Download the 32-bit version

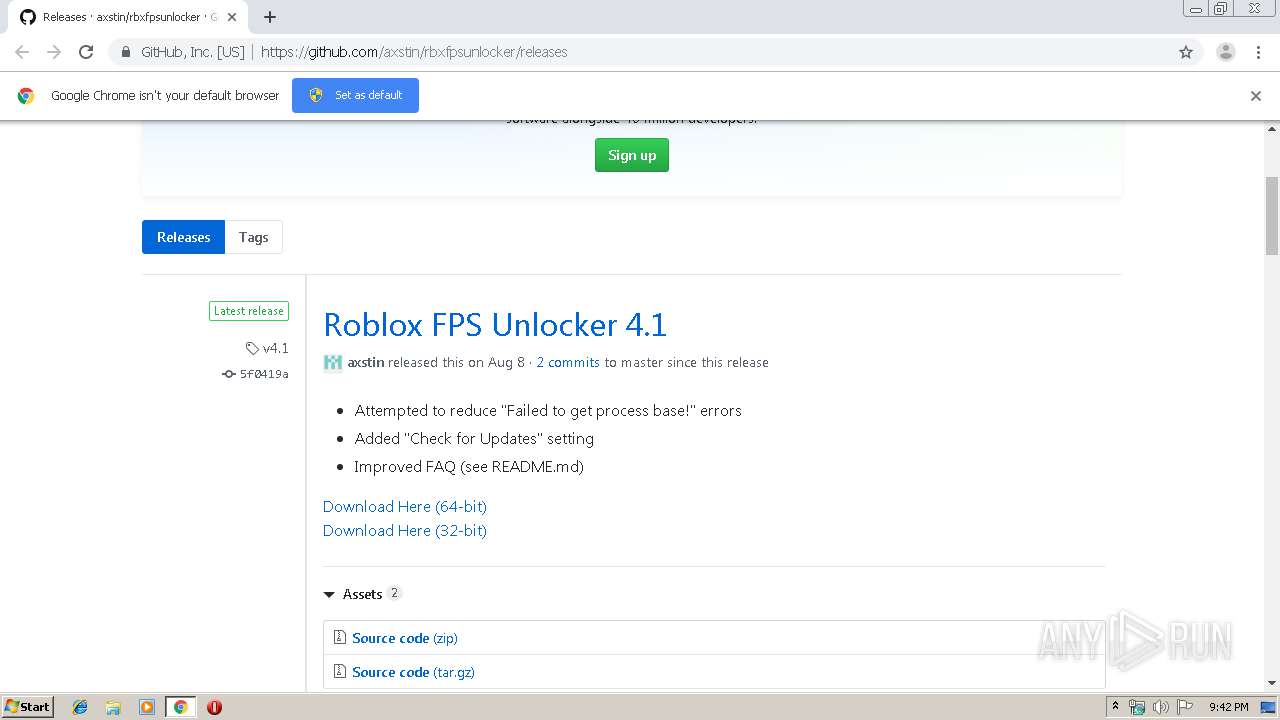point(405,530)
